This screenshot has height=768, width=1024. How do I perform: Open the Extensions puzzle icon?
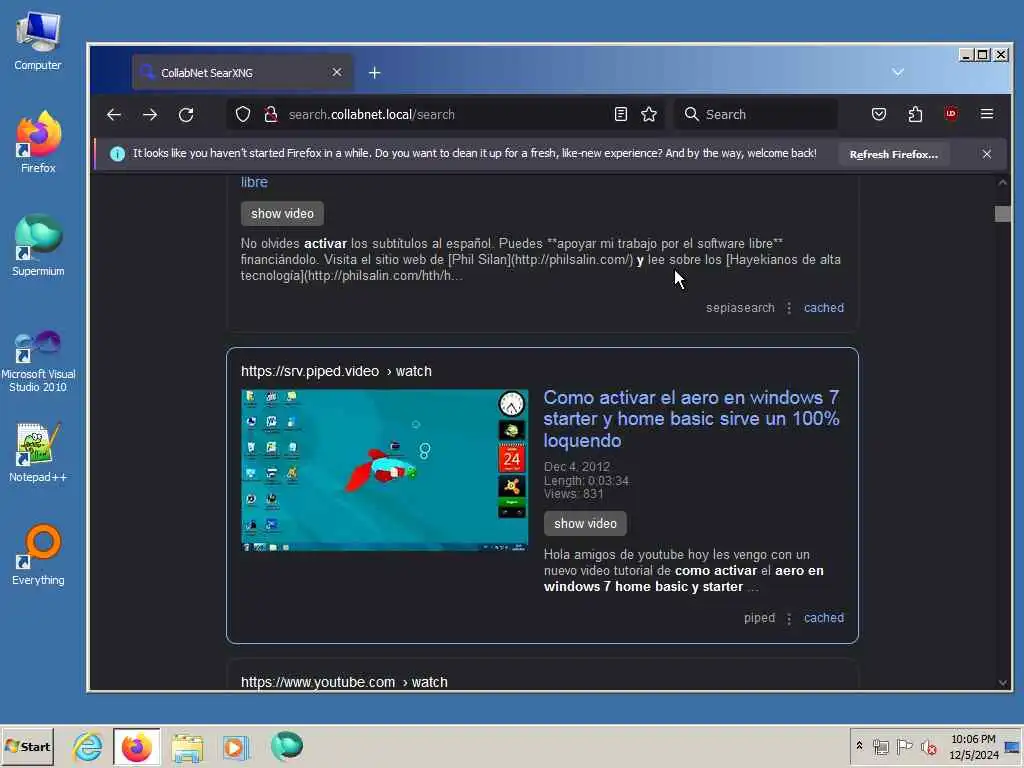[x=915, y=114]
